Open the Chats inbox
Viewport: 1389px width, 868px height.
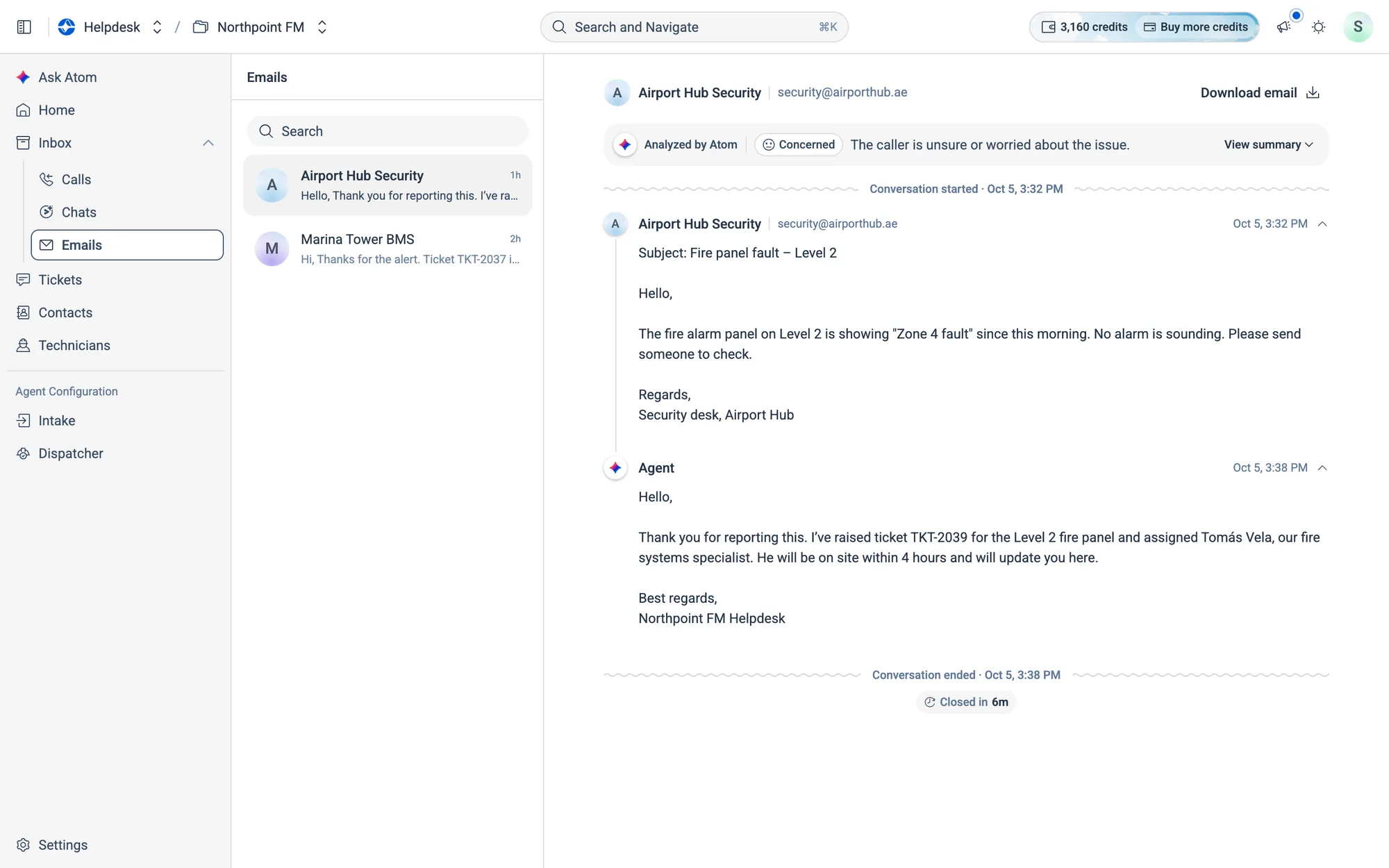point(127,212)
